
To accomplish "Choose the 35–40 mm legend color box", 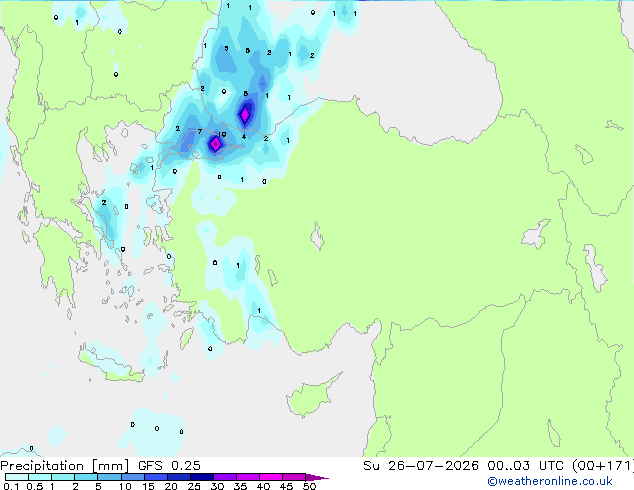I will click(247, 477).
